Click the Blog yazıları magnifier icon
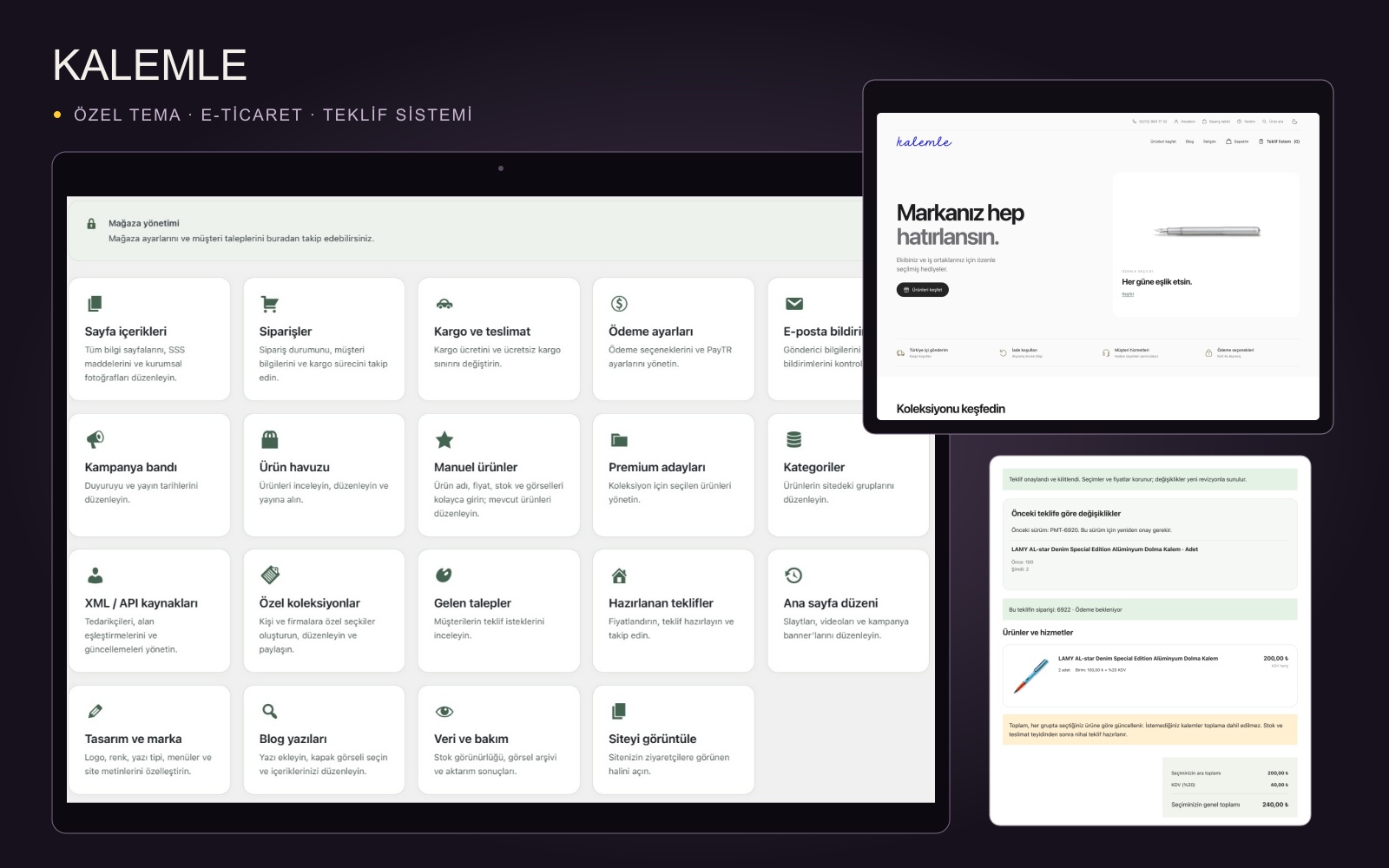Image resolution: width=1389 pixels, height=868 pixels. (x=270, y=711)
